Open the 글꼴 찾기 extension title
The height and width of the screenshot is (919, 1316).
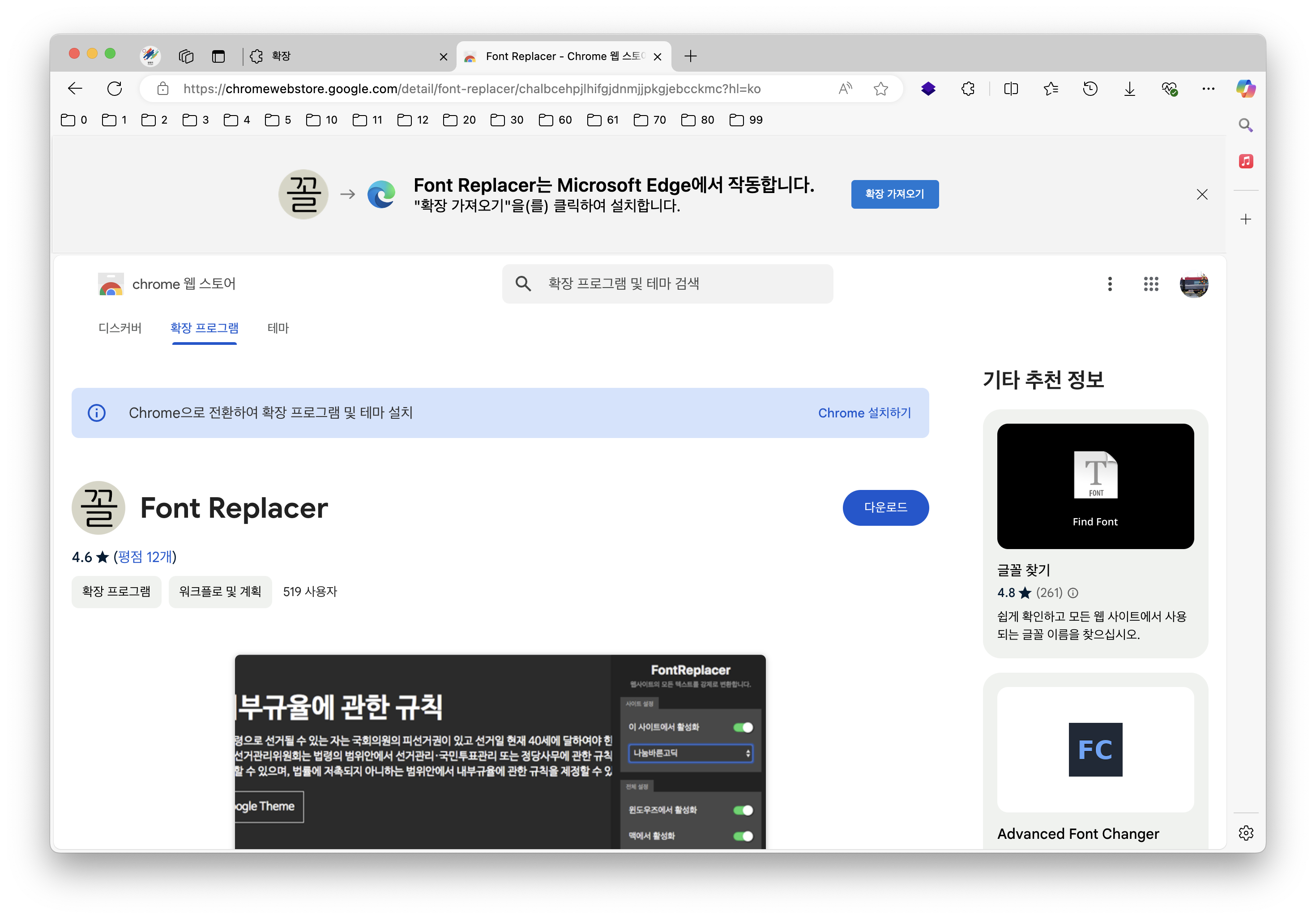coord(1023,570)
